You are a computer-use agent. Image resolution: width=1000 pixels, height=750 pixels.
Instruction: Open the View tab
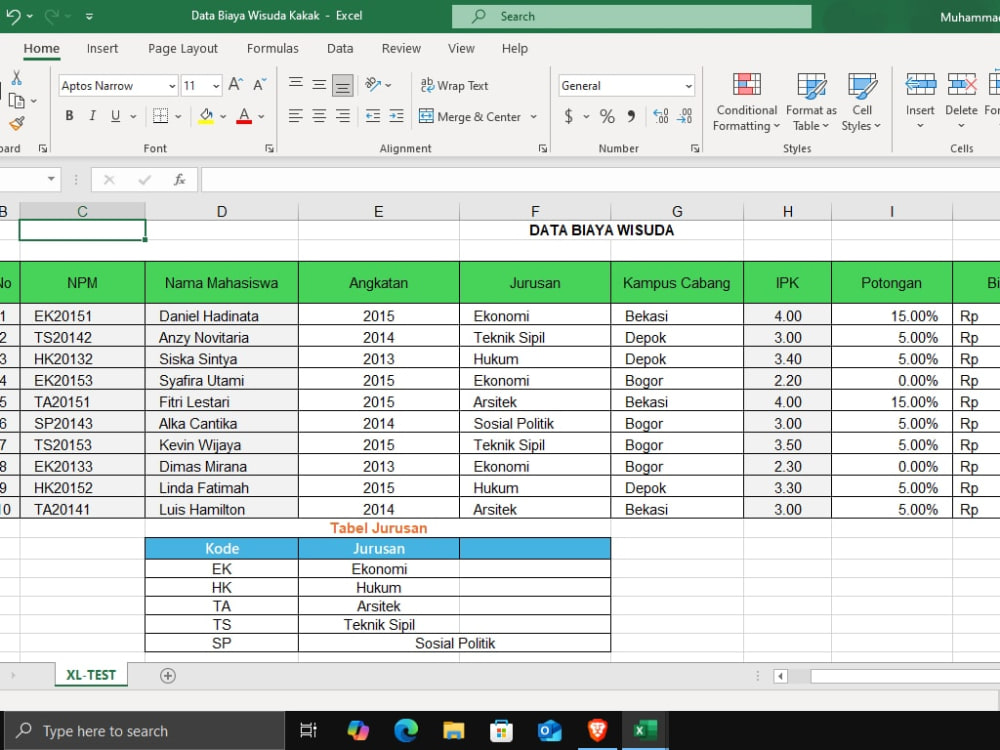(x=461, y=48)
